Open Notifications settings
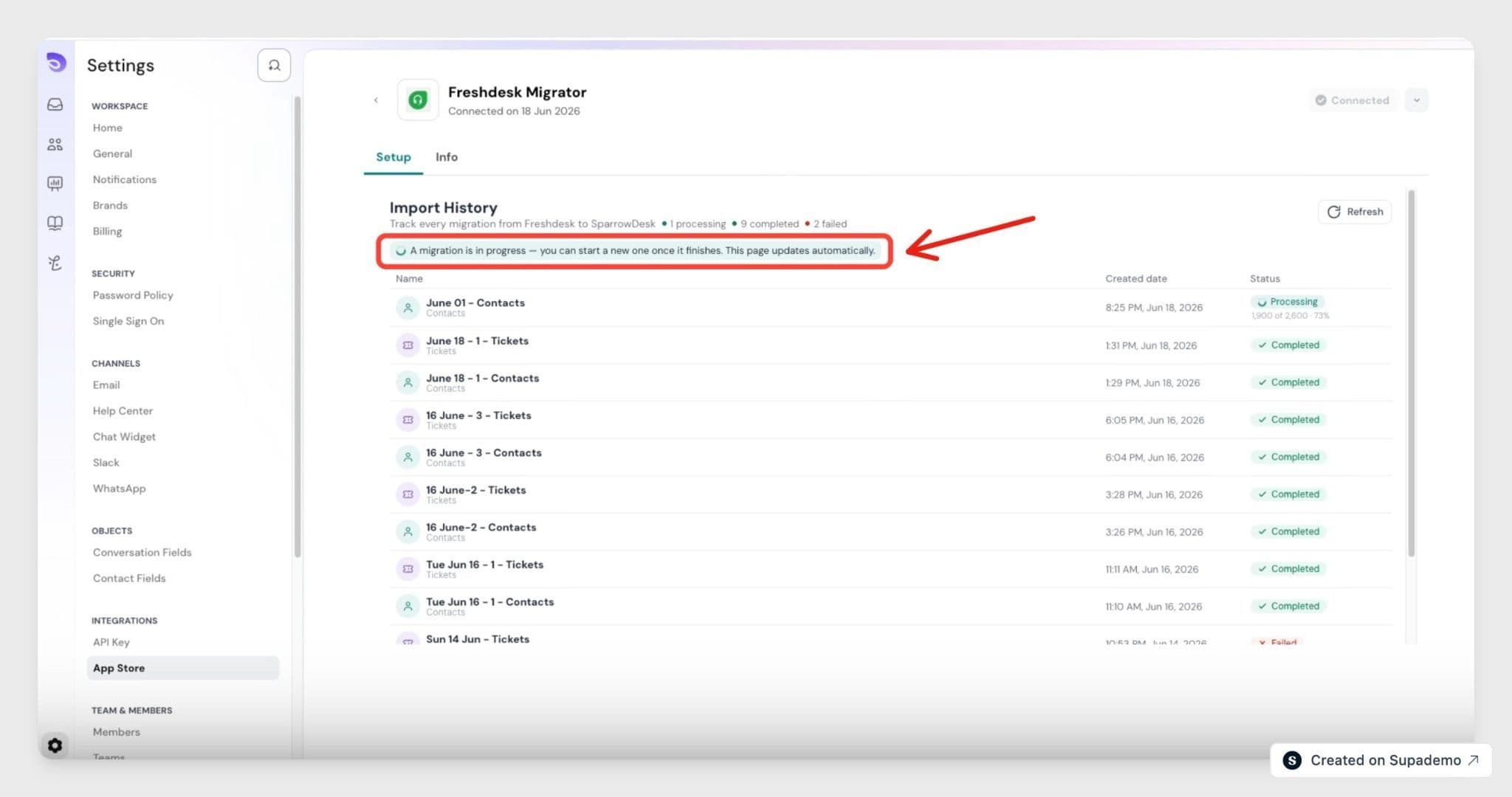 point(125,179)
